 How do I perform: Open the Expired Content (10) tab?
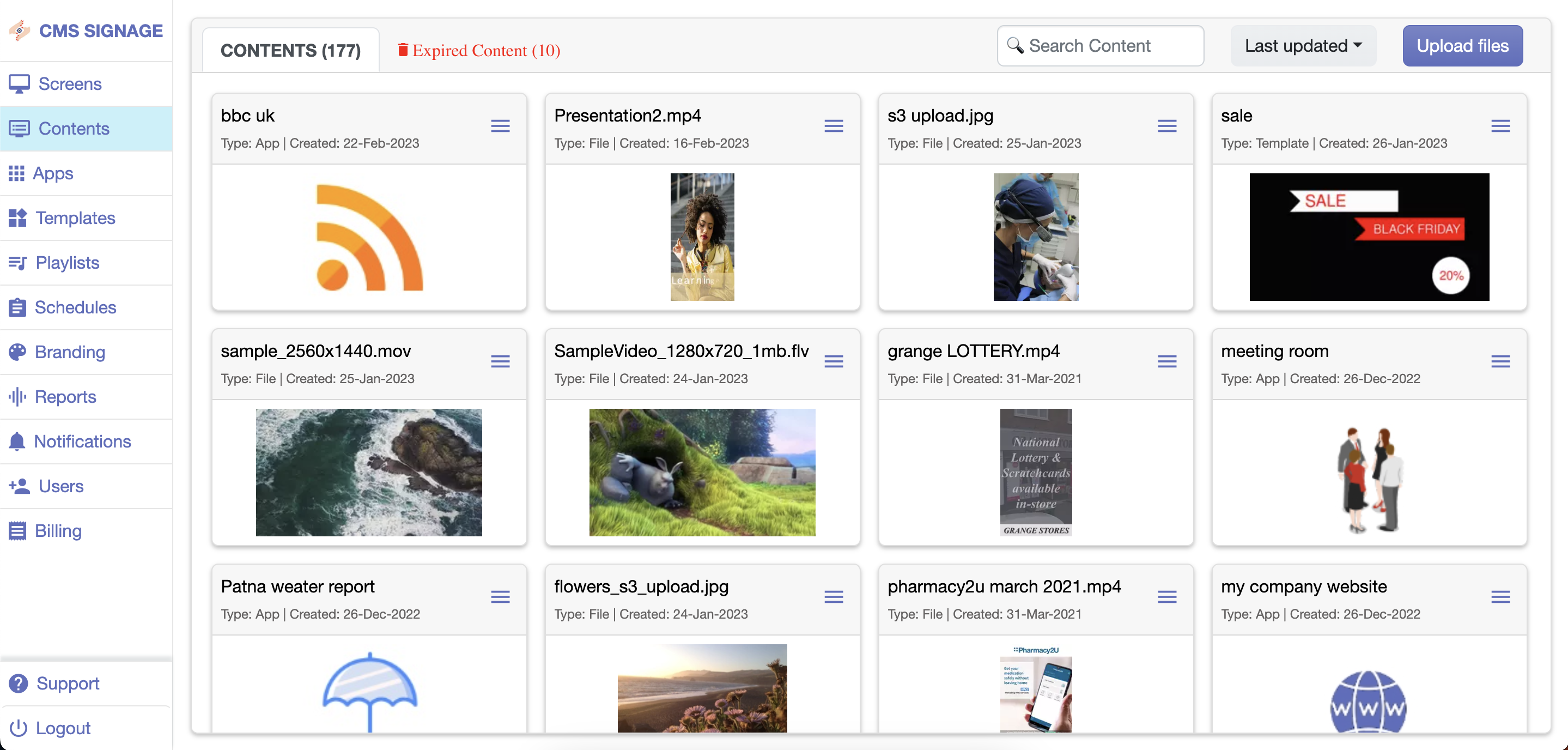coord(479,50)
